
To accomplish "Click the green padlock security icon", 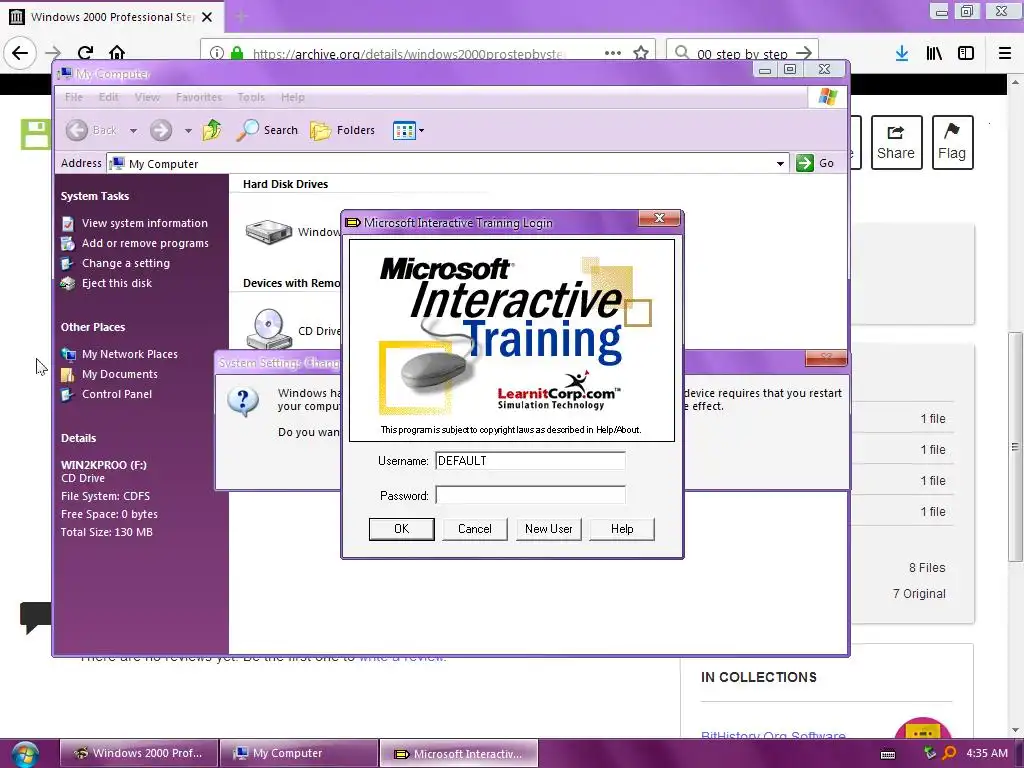I will click(237, 53).
